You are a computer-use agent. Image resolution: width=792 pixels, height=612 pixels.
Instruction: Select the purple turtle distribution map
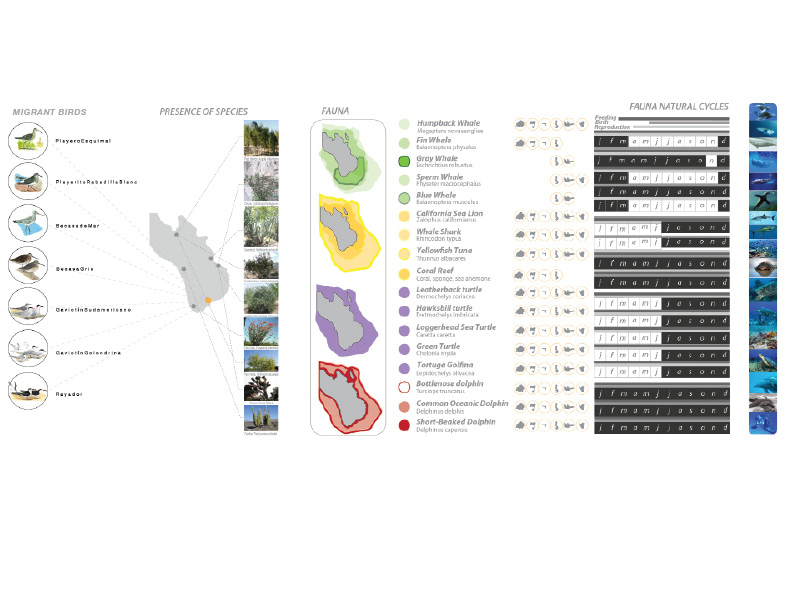(345, 317)
